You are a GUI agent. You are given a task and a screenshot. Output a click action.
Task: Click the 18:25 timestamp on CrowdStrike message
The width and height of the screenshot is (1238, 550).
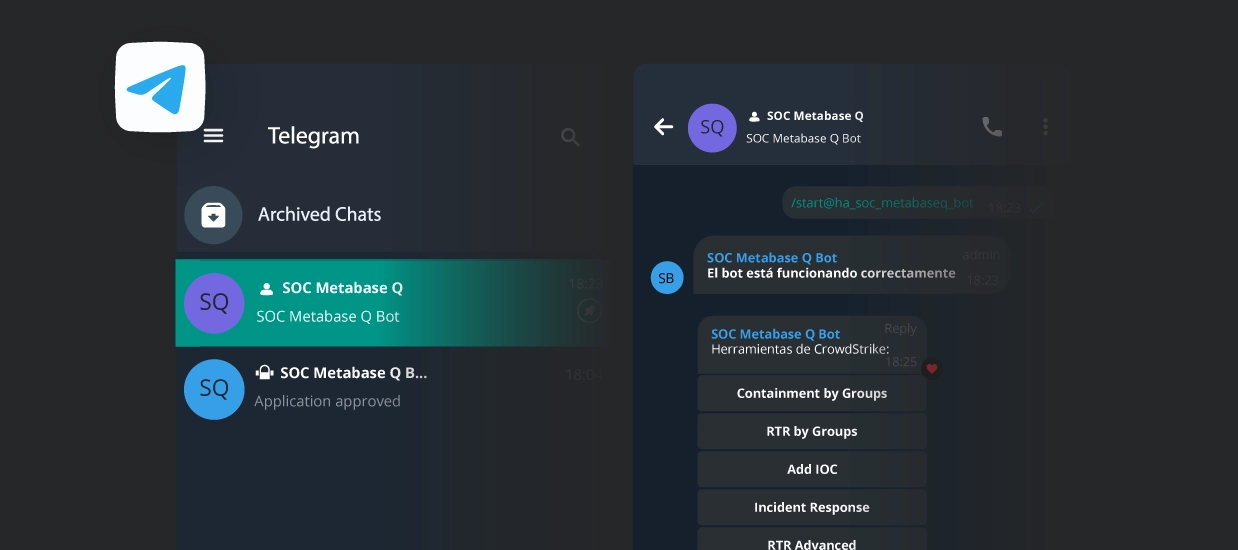click(901, 362)
